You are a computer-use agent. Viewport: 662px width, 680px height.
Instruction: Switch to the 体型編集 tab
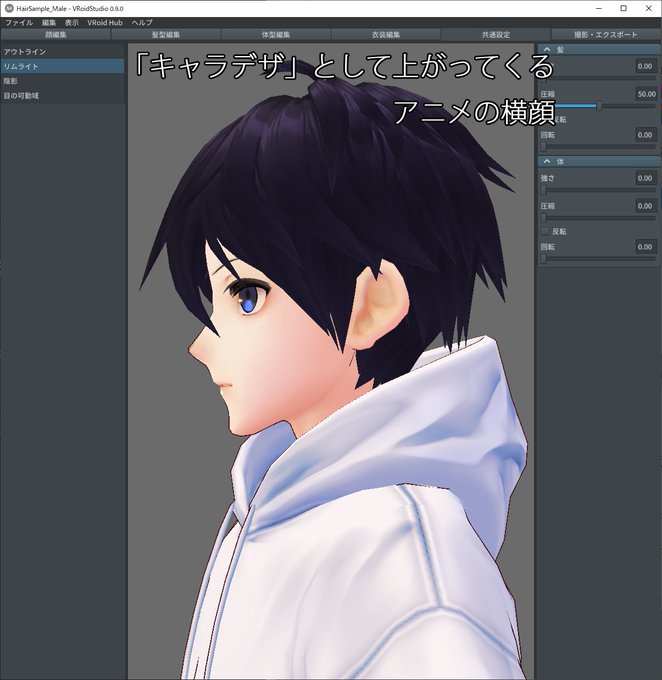(x=276, y=34)
